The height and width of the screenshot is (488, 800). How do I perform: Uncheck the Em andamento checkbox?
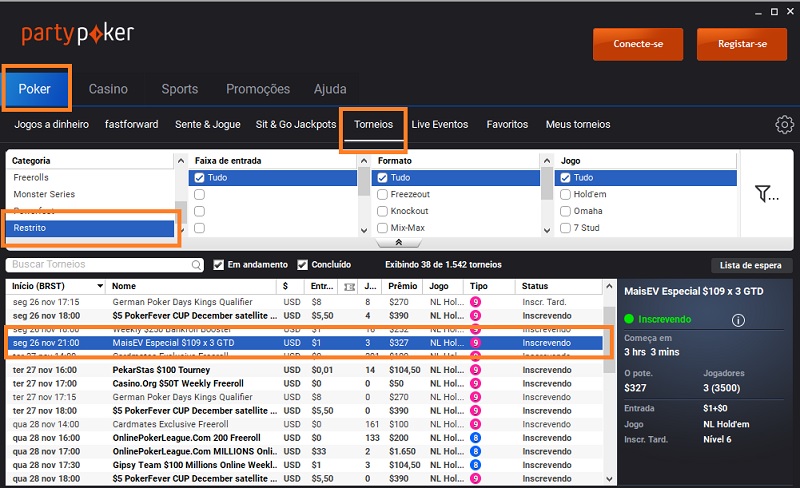pos(218,265)
